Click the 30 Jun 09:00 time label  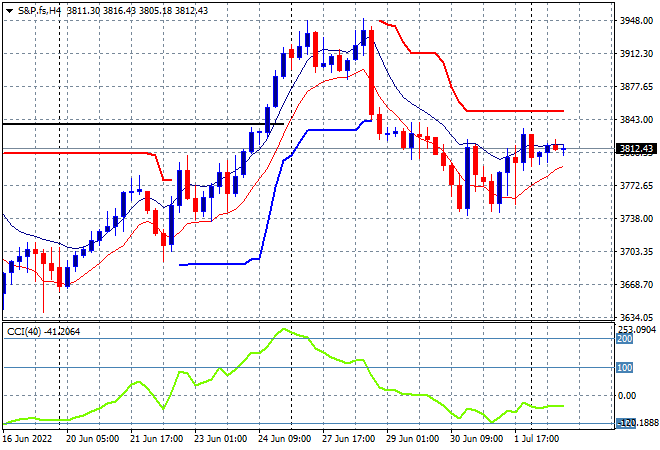click(x=476, y=439)
